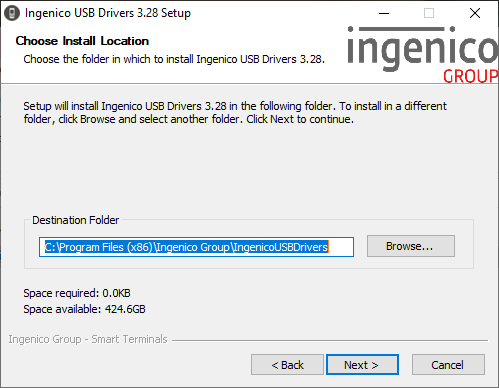Click the 'Destination Folder' group label
This screenshot has height=388, width=499.
click(x=75, y=220)
